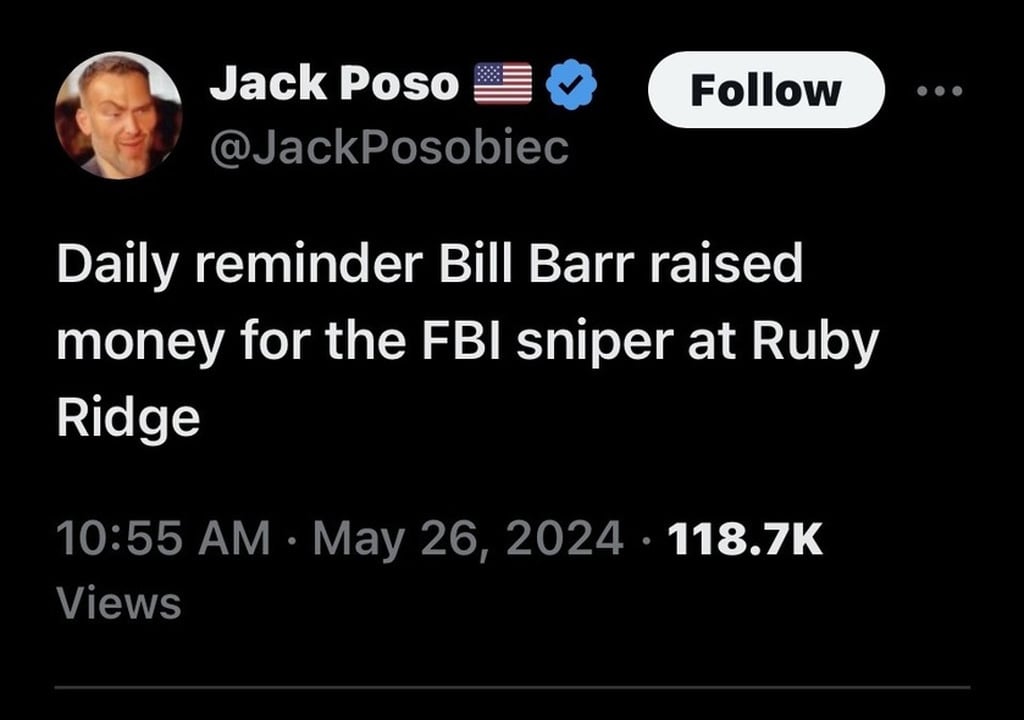Image resolution: width=1024 pixels, height=720 pixels.
Task: Open the @JackPosobiec handle link
Action: click(x=389, y=148)
